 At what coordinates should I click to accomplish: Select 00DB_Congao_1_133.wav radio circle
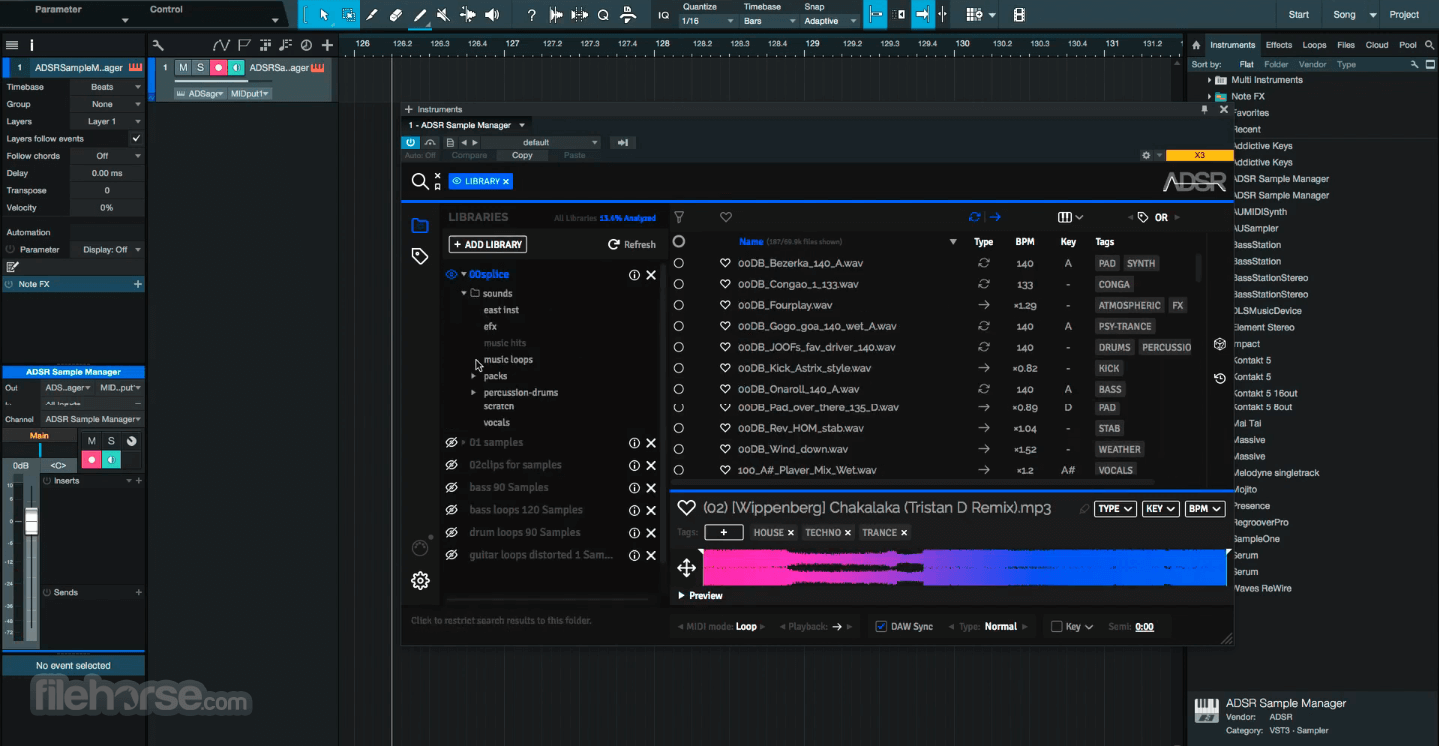pyautogui.click(x=679, y=284)
